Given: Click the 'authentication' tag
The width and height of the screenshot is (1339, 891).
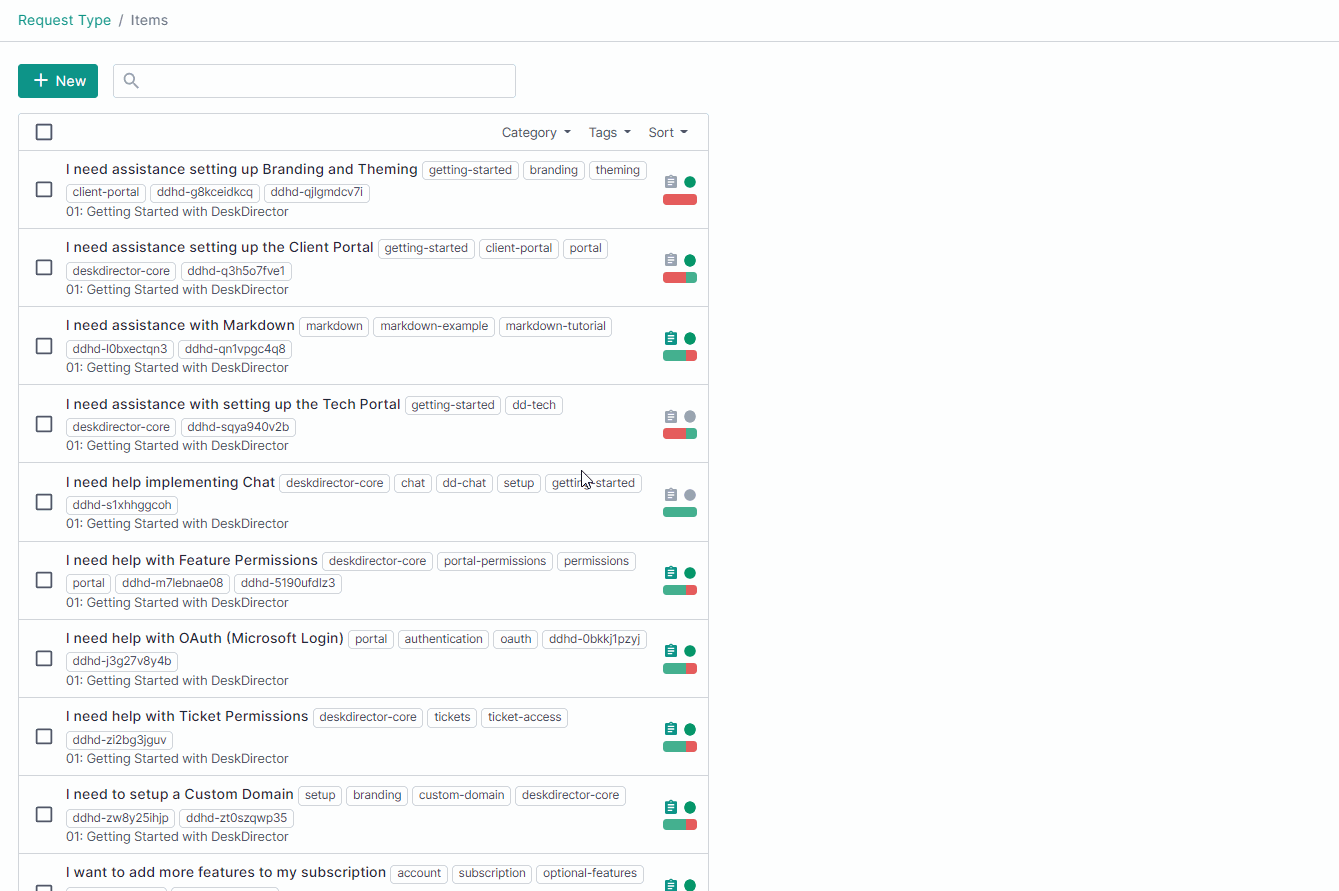Looking at the screenshot, I should (443, 639).
